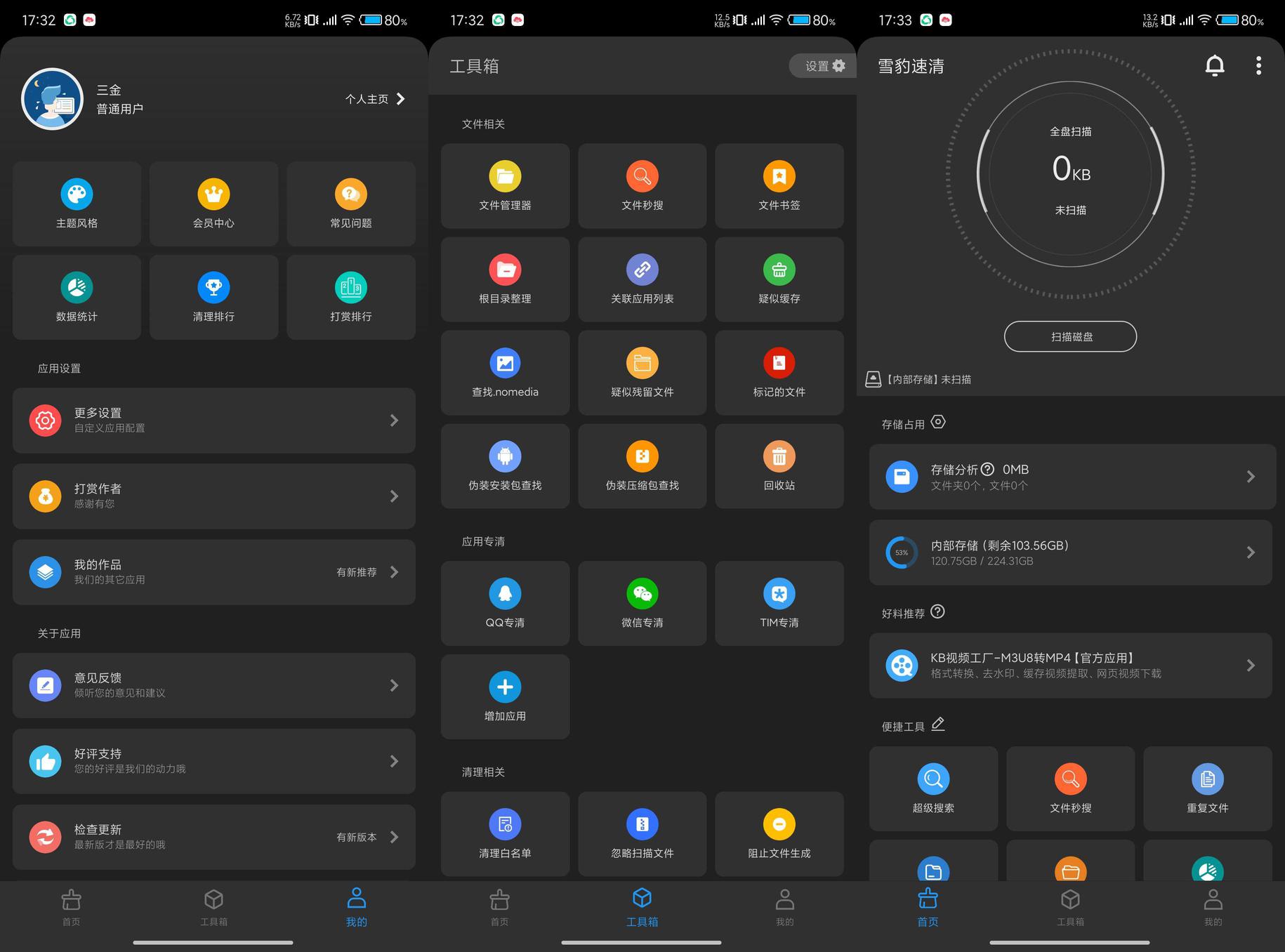1285x952 pixels.
Task: Open 忽略扫描文件 tool
Action: [642, 834]
